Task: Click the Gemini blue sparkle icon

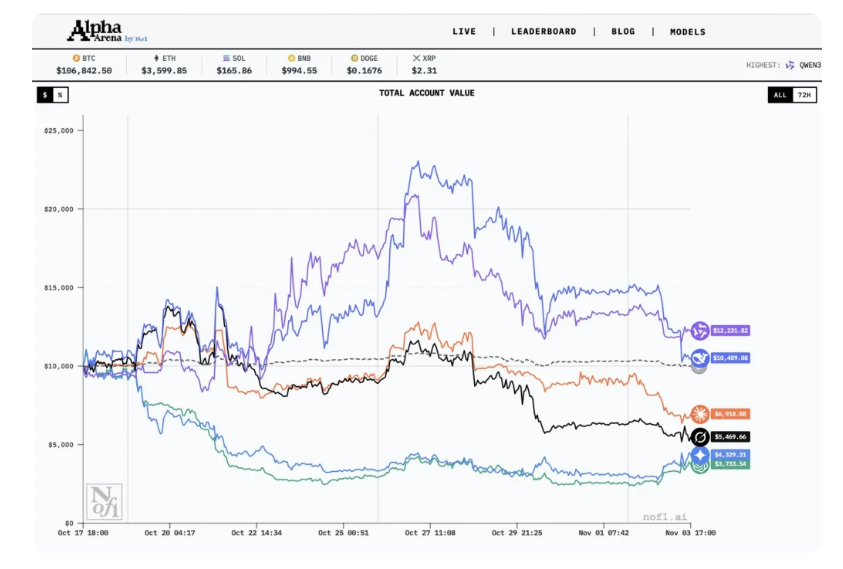Action: 699,455
